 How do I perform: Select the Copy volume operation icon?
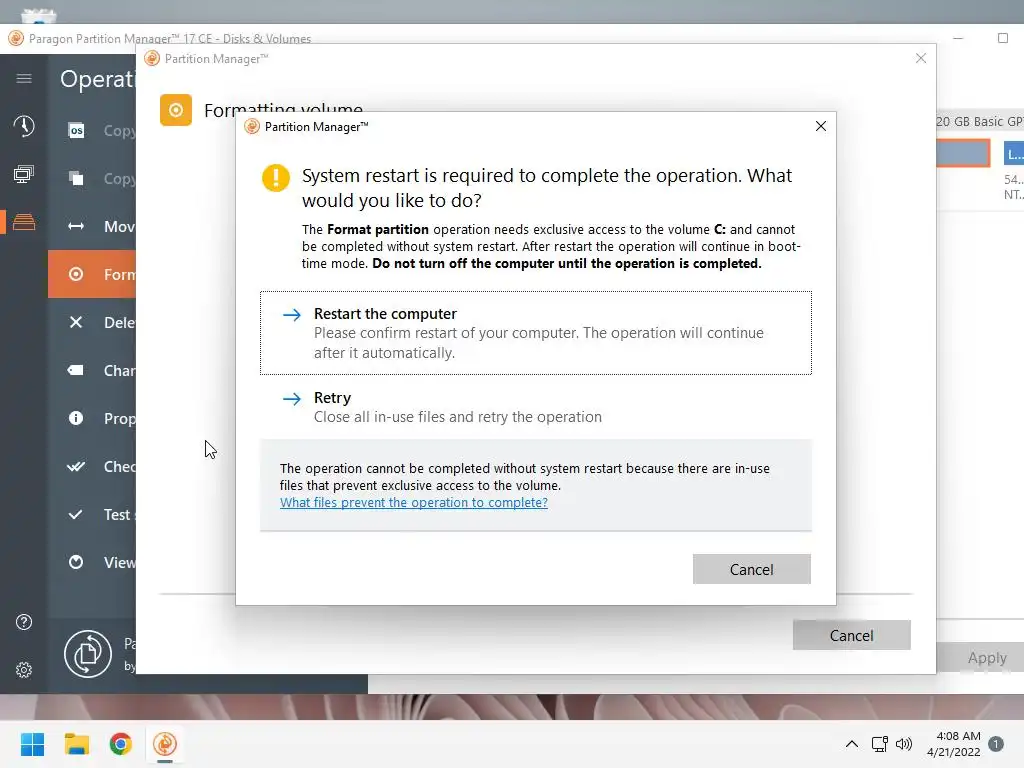[76, 178]
